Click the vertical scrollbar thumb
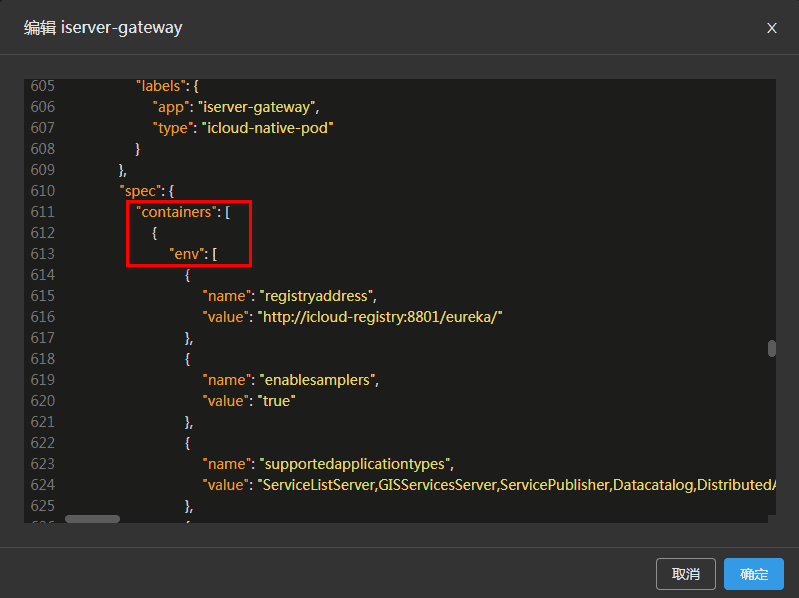This screenshot has width=799, height=598. (771, 349)
